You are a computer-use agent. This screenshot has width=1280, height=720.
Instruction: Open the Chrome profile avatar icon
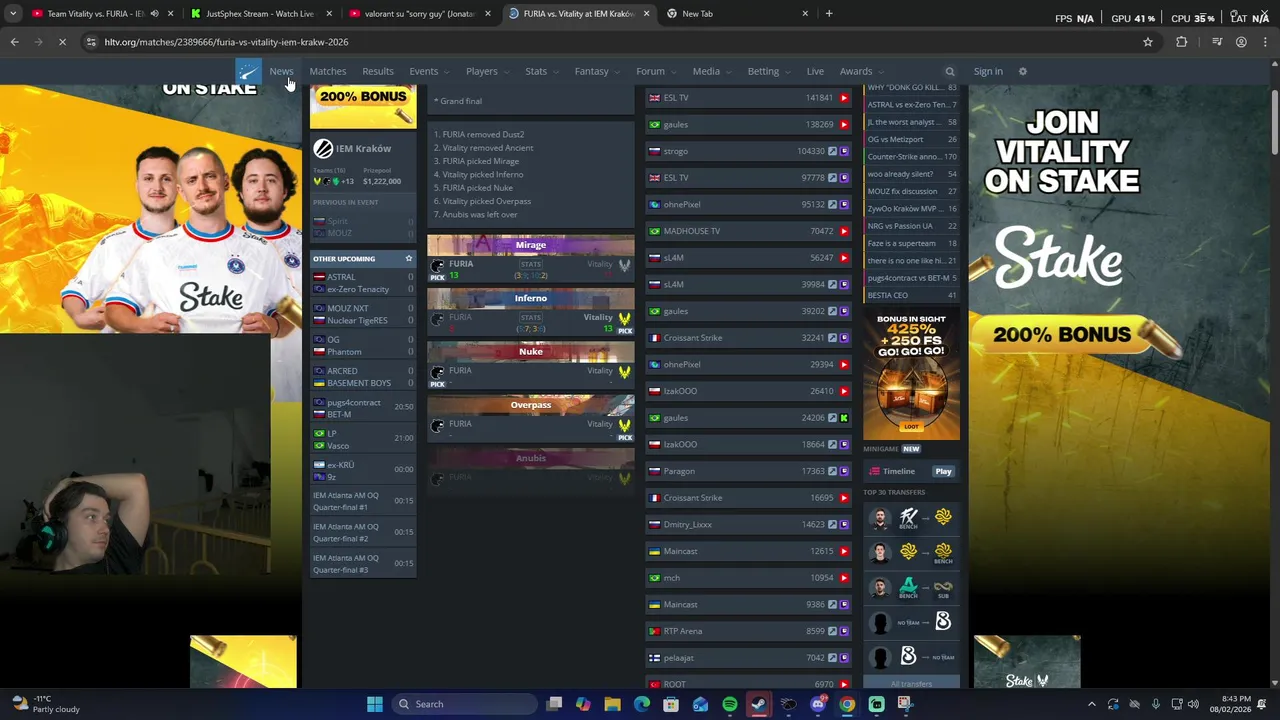pyautogui.click(x=1241, y=42)
